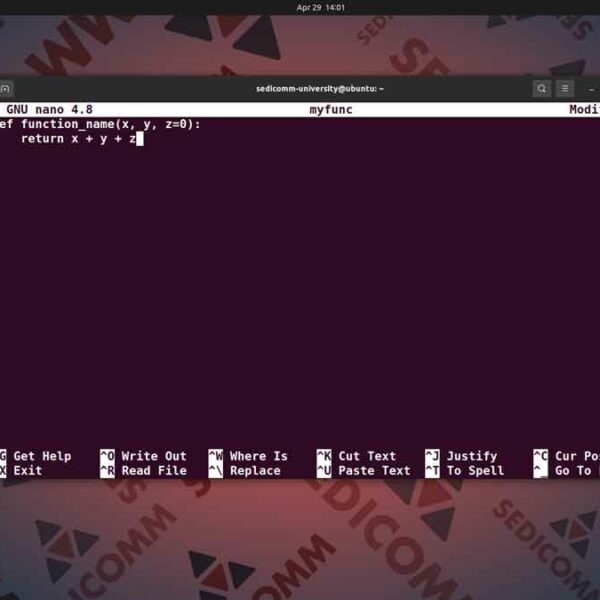Click the Cut Text shortcut label
600x600 pixels.
tap(367, 456)
